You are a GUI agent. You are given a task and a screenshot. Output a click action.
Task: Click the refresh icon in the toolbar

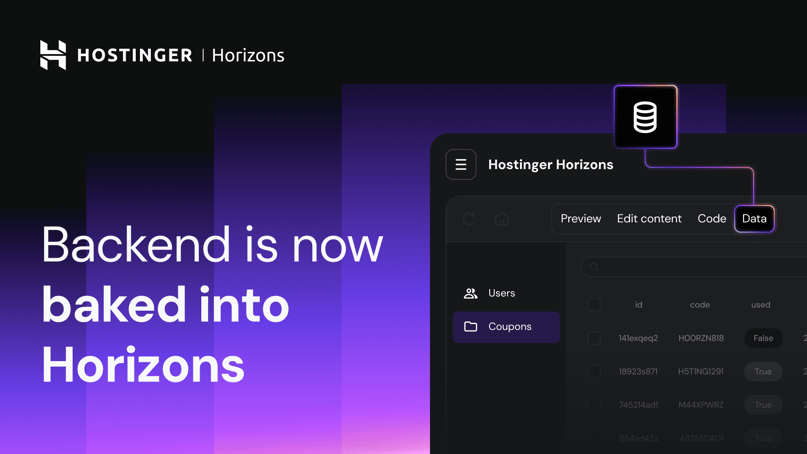pos(469,219)
